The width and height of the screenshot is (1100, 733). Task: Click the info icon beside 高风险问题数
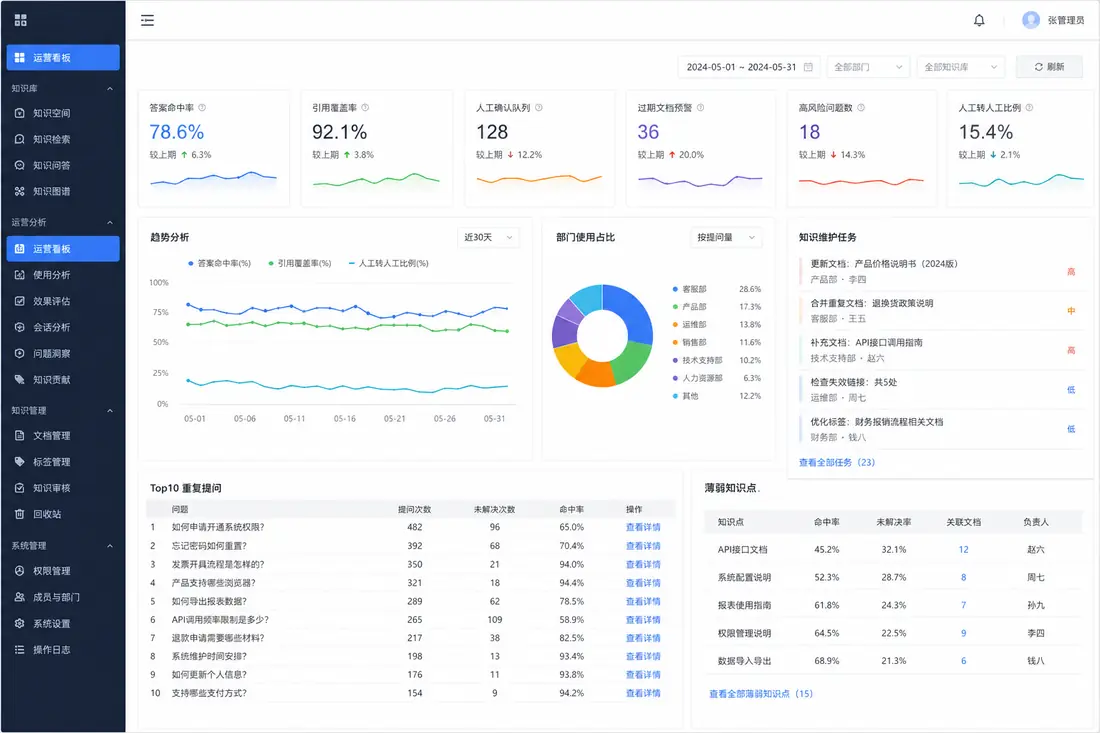coord(861,107)
